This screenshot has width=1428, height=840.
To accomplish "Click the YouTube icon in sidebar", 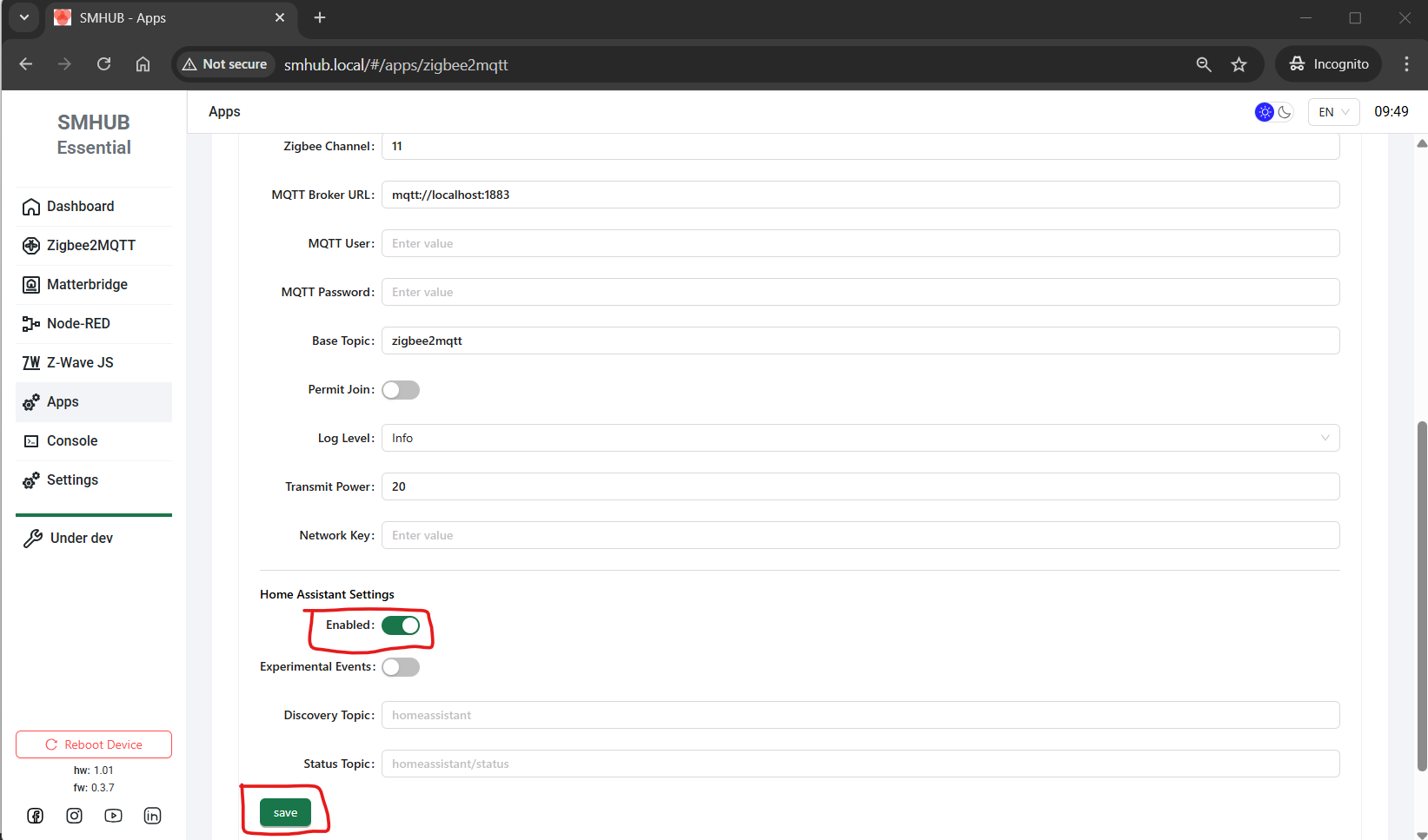I will 113,816.
